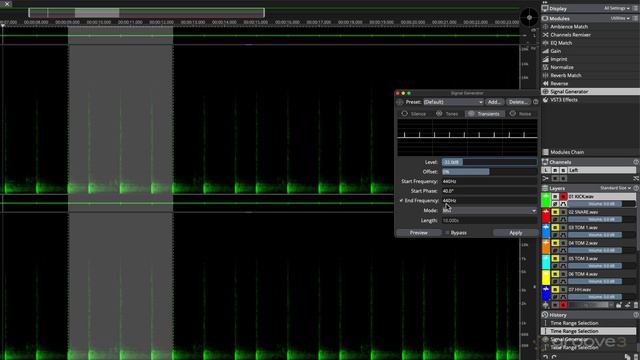Click the 01 KICK.wav volume slider
Screen dimensions: 640x360
coord(602,204)
